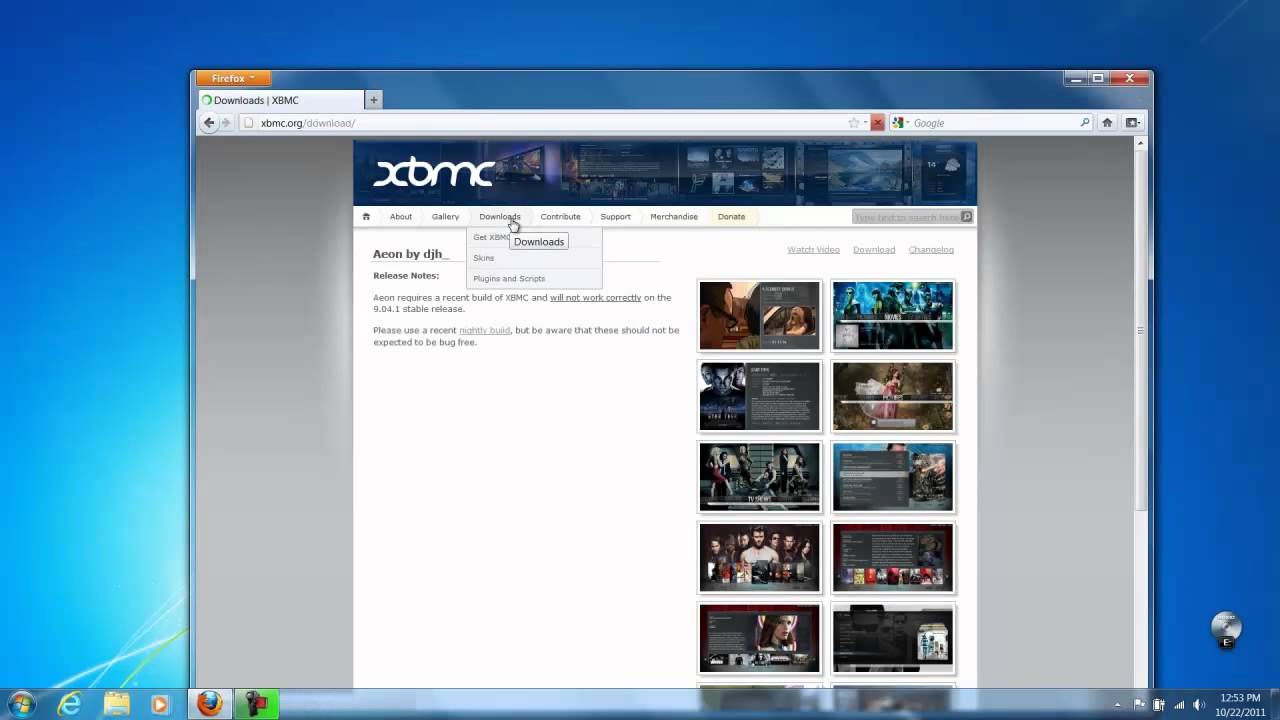The image size is (1280, 720).
Task: Click the "Release Notes:" label
Action: 406,276
